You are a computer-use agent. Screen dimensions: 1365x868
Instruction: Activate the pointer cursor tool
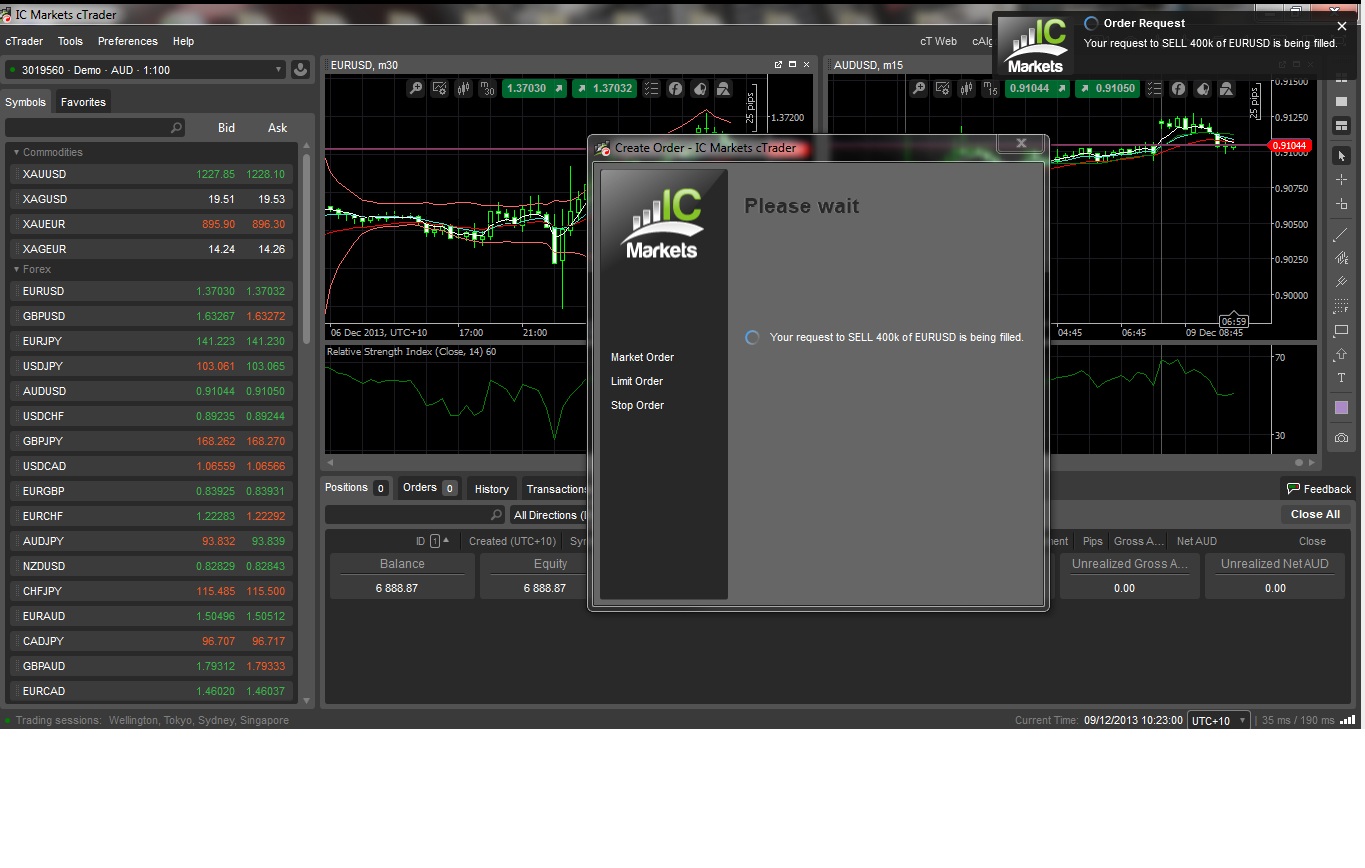point(1341,156)
